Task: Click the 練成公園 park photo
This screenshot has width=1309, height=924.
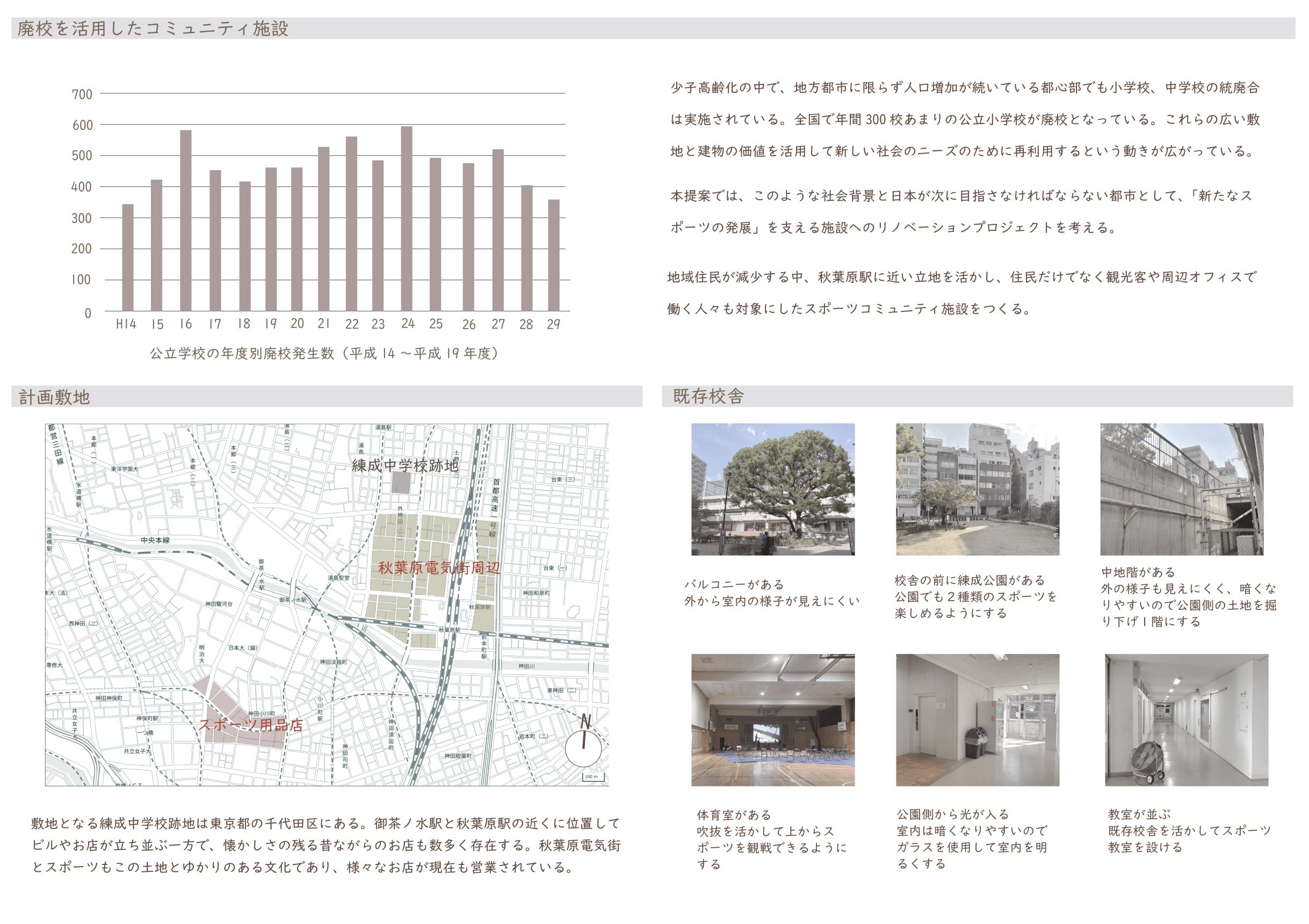Action: point(977,489)
